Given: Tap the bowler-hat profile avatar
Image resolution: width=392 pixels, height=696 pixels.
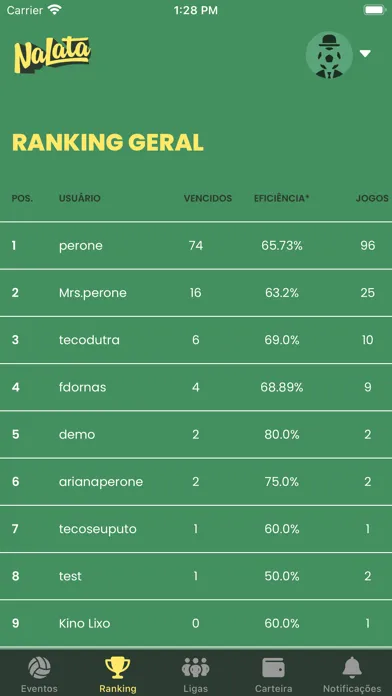Looking at the screenshot, I should pyautogui.click(x=329, y=55).
